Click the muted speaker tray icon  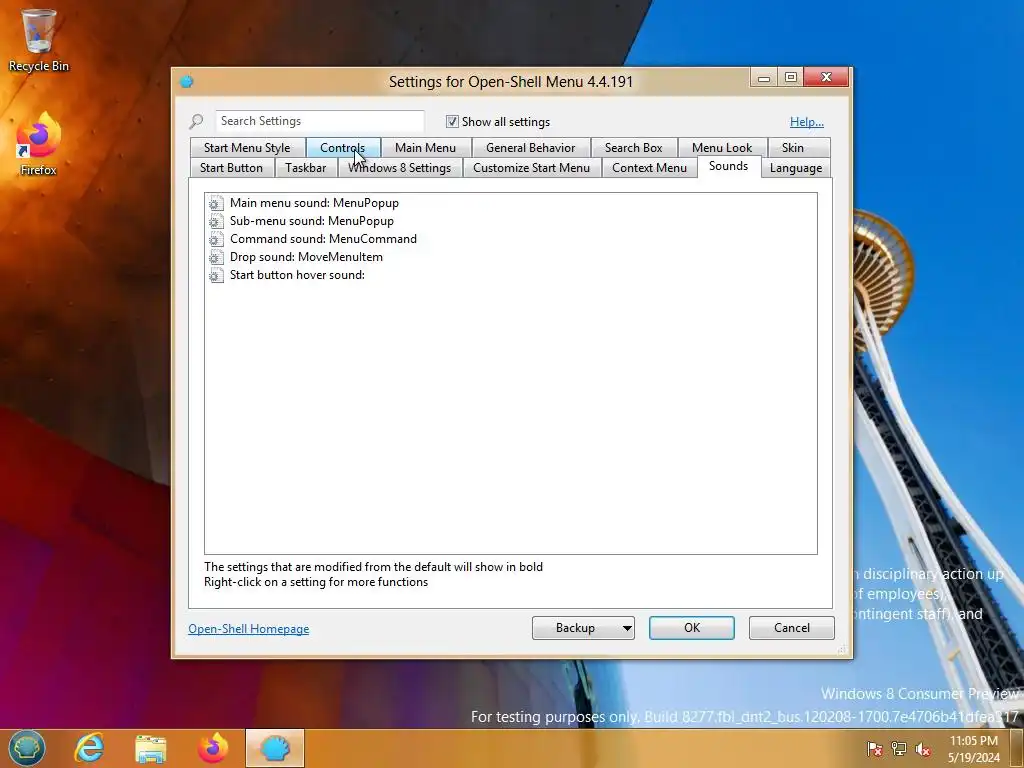[923, 749]
